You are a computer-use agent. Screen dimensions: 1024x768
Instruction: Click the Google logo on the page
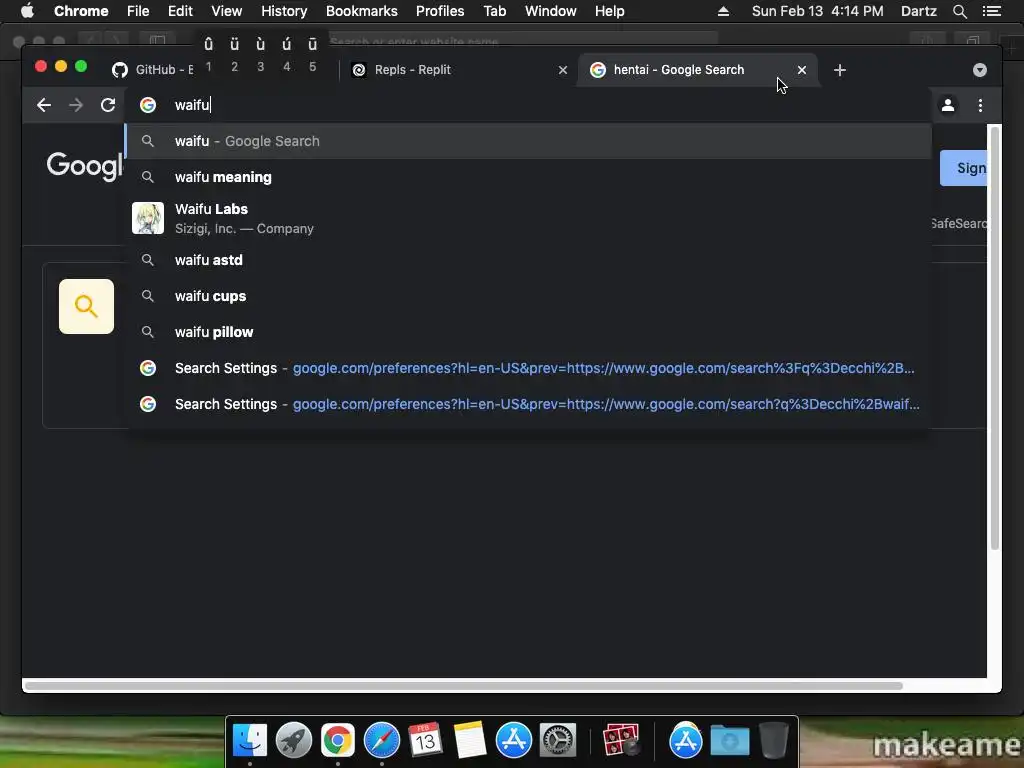[x=85, y=166]
